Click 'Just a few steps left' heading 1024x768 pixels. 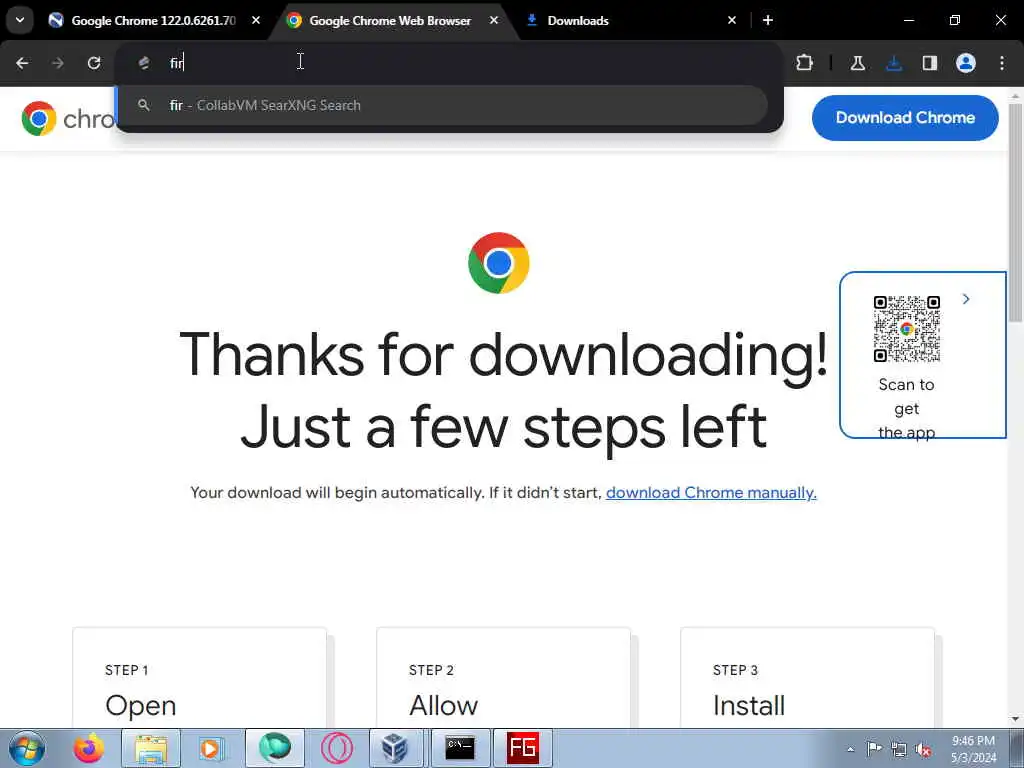pos(504,426)
